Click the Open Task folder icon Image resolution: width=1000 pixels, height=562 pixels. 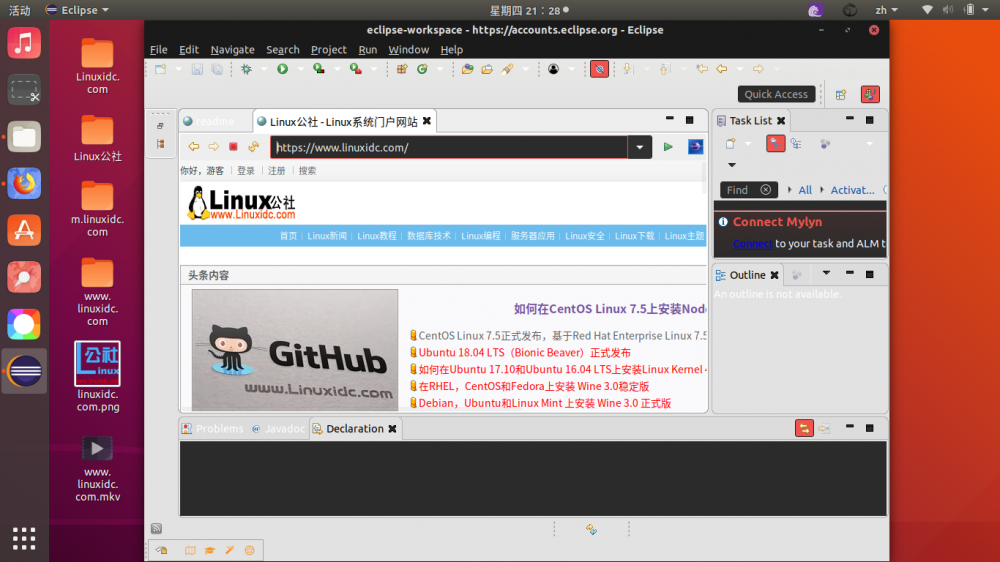(x=487, y=69)
